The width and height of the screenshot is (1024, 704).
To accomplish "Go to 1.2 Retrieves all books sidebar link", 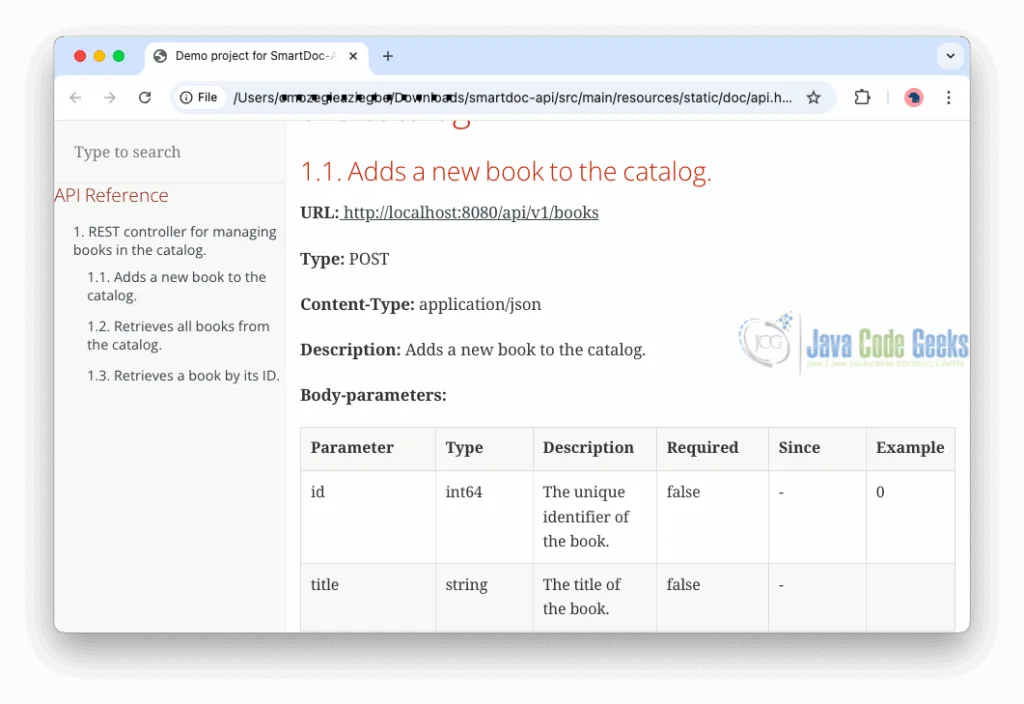I will (x=178, y=335).
